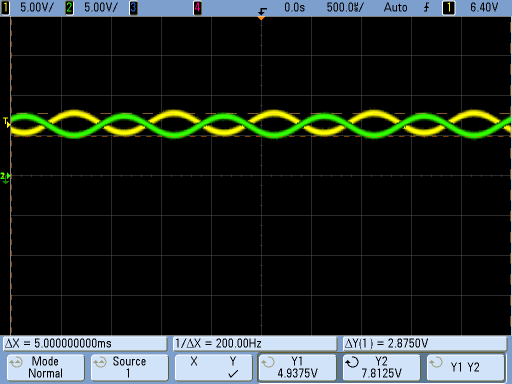Click the channel 1 yellow indicator

[5, 8]
